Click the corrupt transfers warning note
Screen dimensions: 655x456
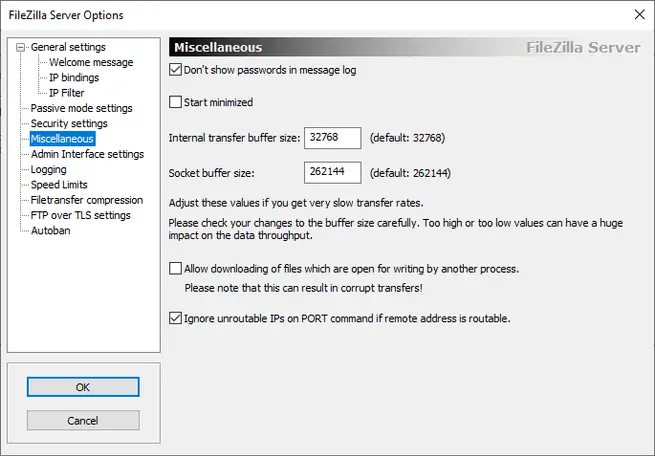pyautogui.click(x=303, y=288)
